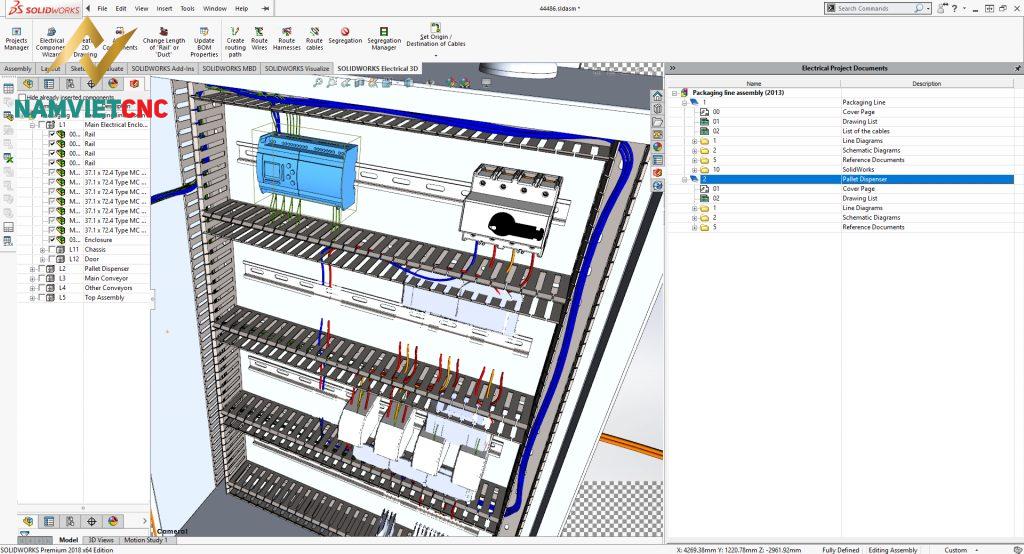Expand the L5 Top Assembly node

[x=32, y=297]
